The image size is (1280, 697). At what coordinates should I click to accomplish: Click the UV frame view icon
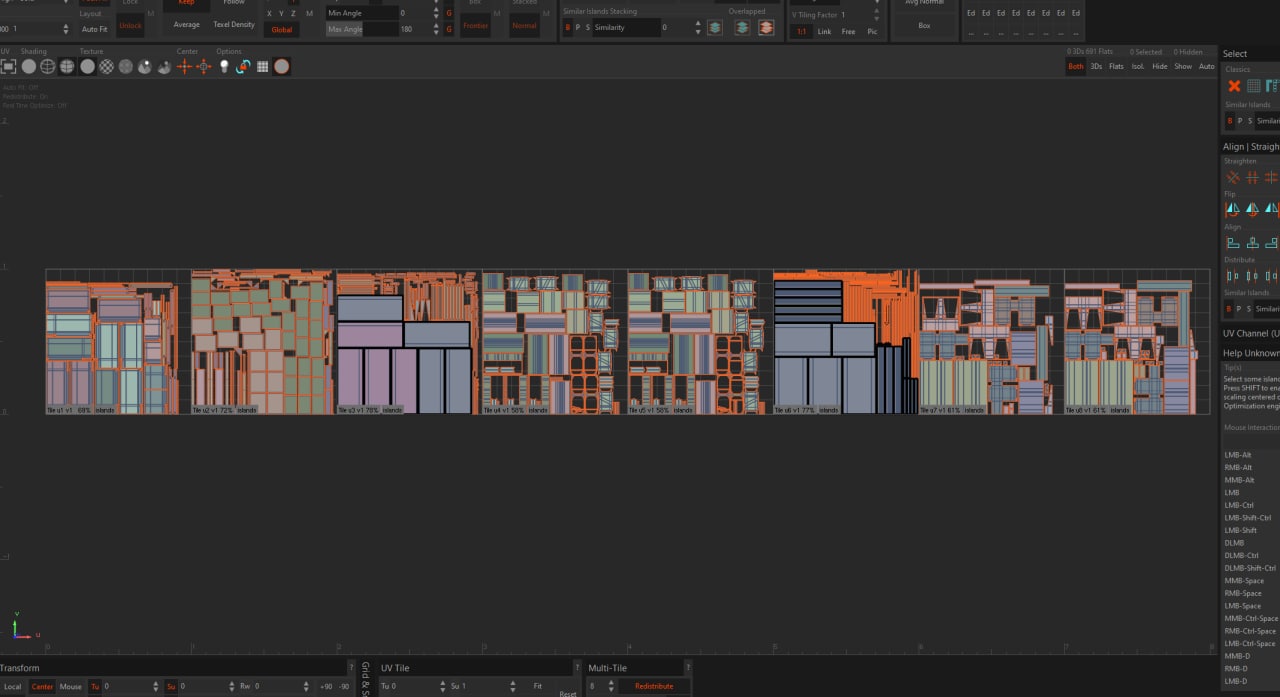pos(8,67)
